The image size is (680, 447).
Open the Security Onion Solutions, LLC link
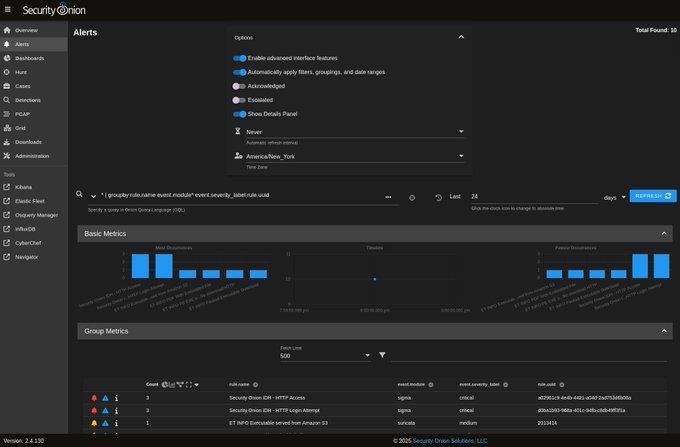click(450, 440)
